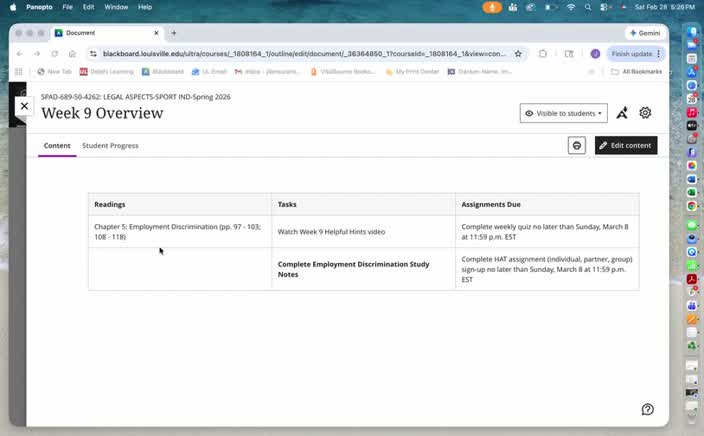Select the Document browser tab
This screenshot has height=436, width=704.
(x=107, y=33)
